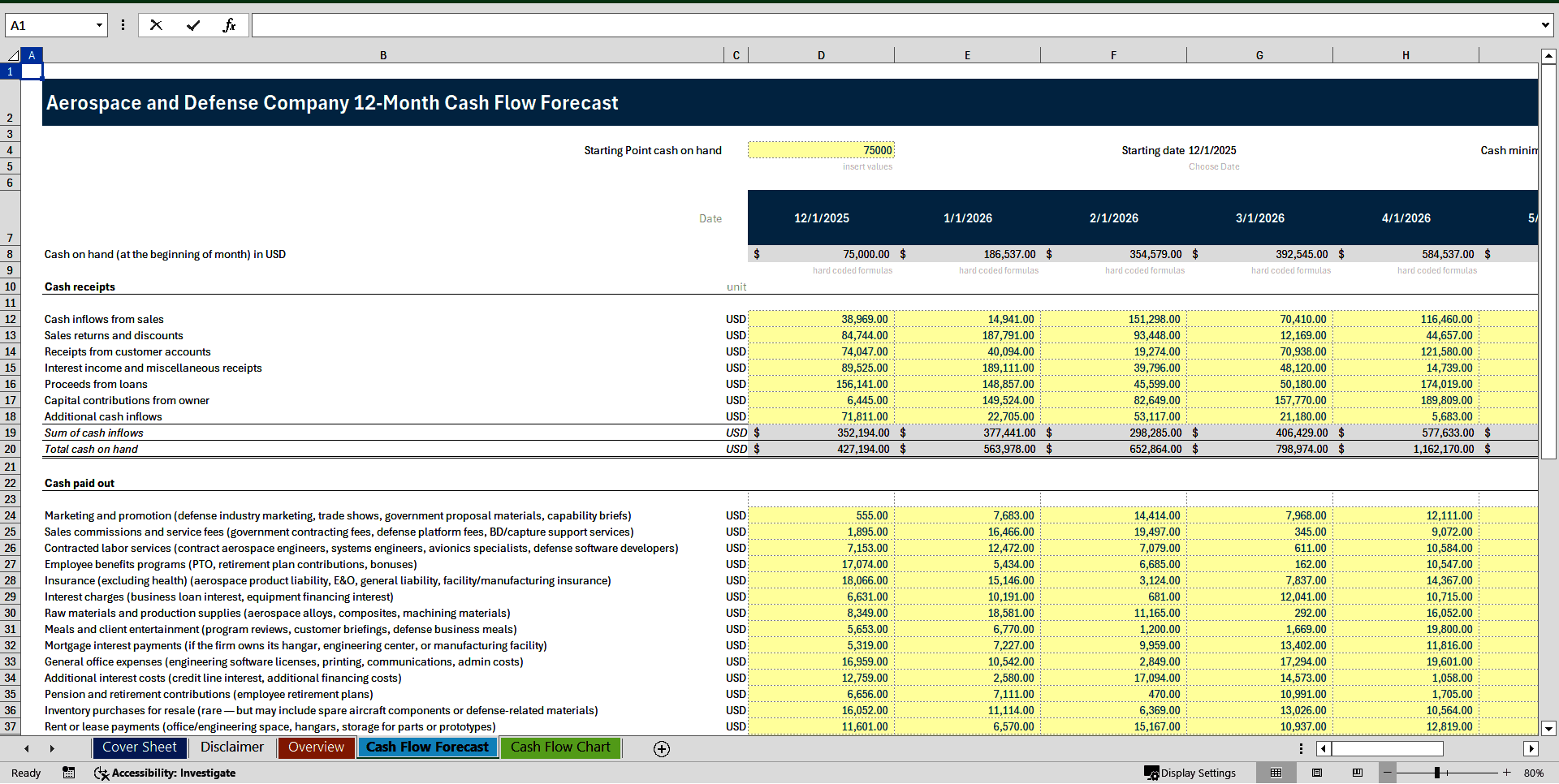The height and width of the screenshot is (784, 1559).
Task: Switch to Normal view in status bar
Action: click(x=1276, y=773)
